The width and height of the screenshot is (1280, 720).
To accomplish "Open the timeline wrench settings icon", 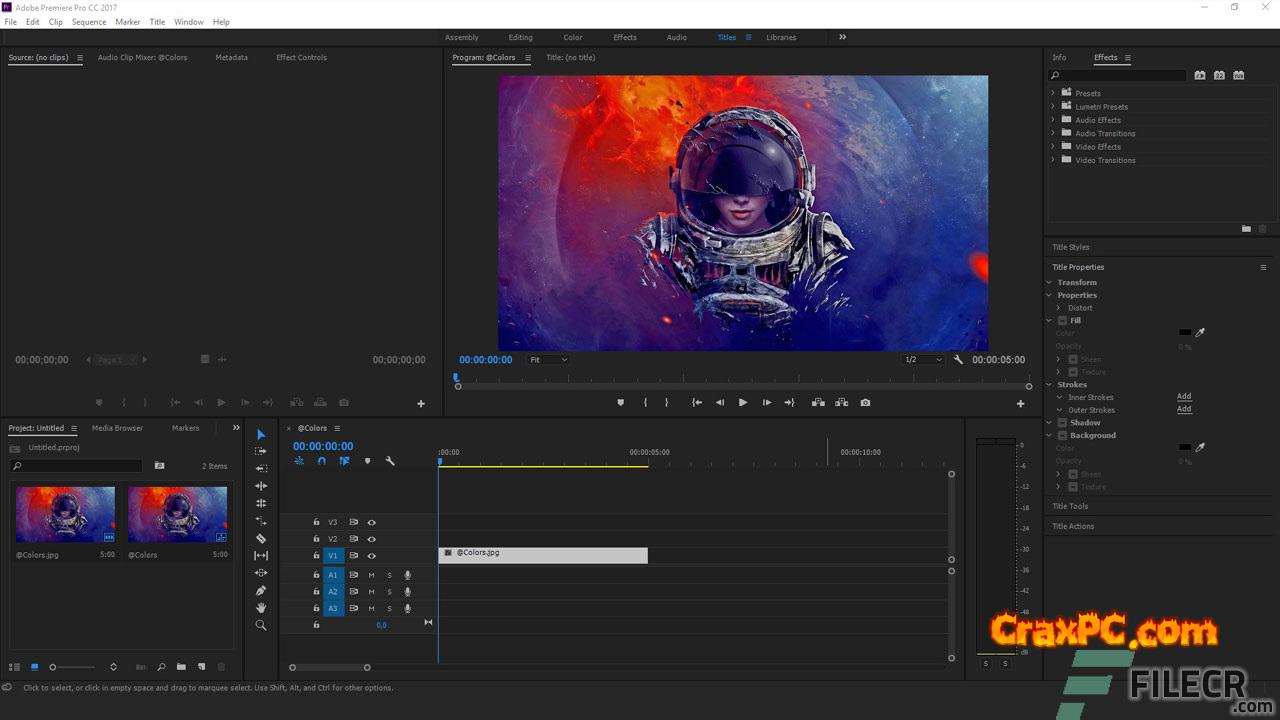I will pyautogui.click(x=390, y=461).
